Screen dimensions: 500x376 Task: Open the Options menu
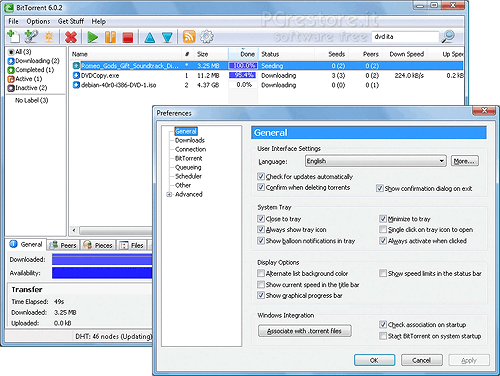(38, 21)
